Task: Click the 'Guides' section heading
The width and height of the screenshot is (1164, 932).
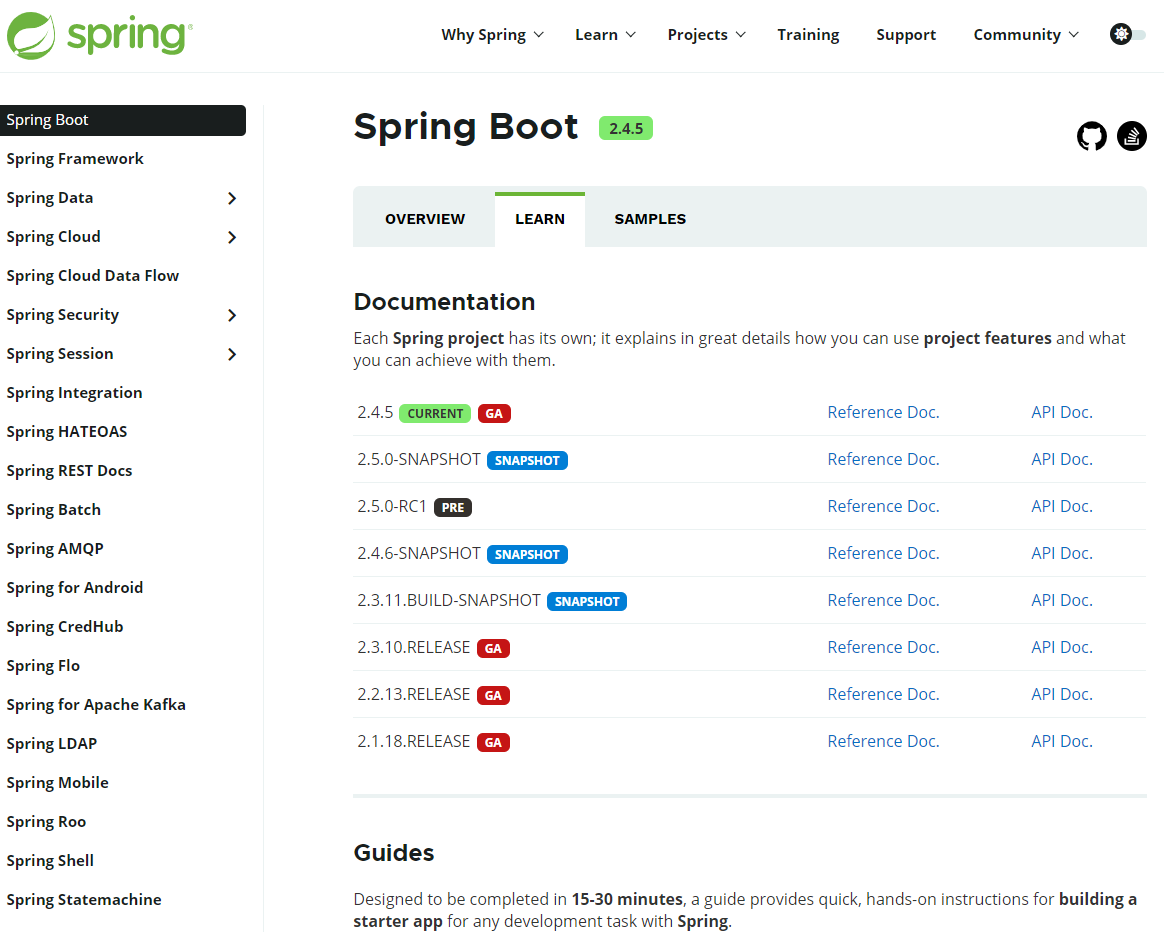Action: [x=393, y=853]
